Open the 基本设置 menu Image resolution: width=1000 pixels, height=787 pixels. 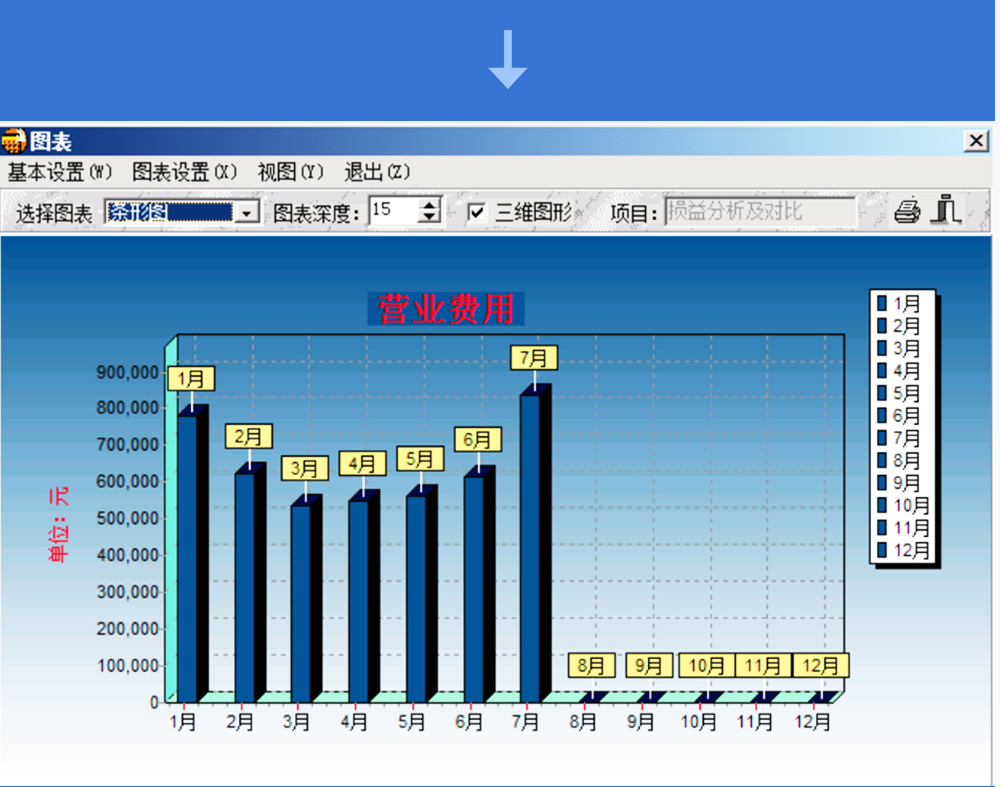pyautogui.click(x=60, y=172)
